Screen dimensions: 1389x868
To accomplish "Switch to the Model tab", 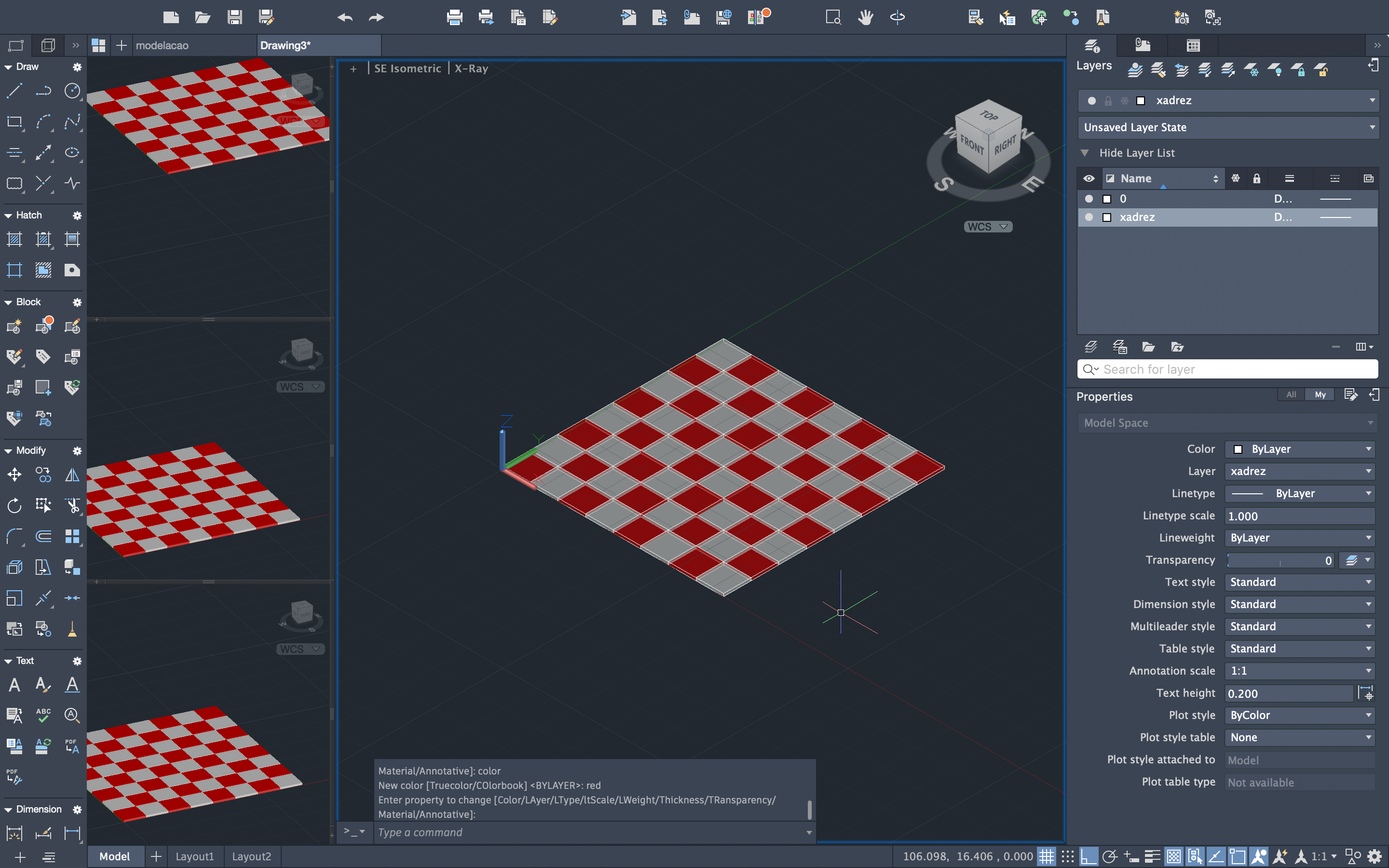I will tap(115, 856).
